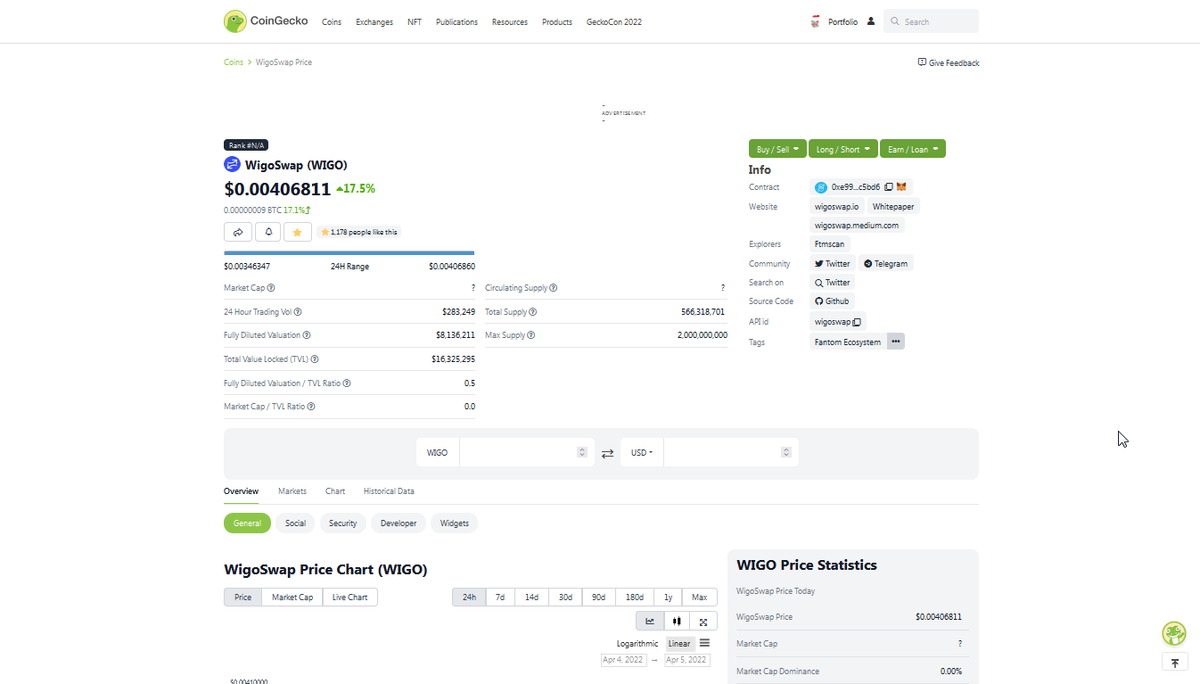Click the chart start date Apr 4, 2022 field

click(x=624, y=660)
